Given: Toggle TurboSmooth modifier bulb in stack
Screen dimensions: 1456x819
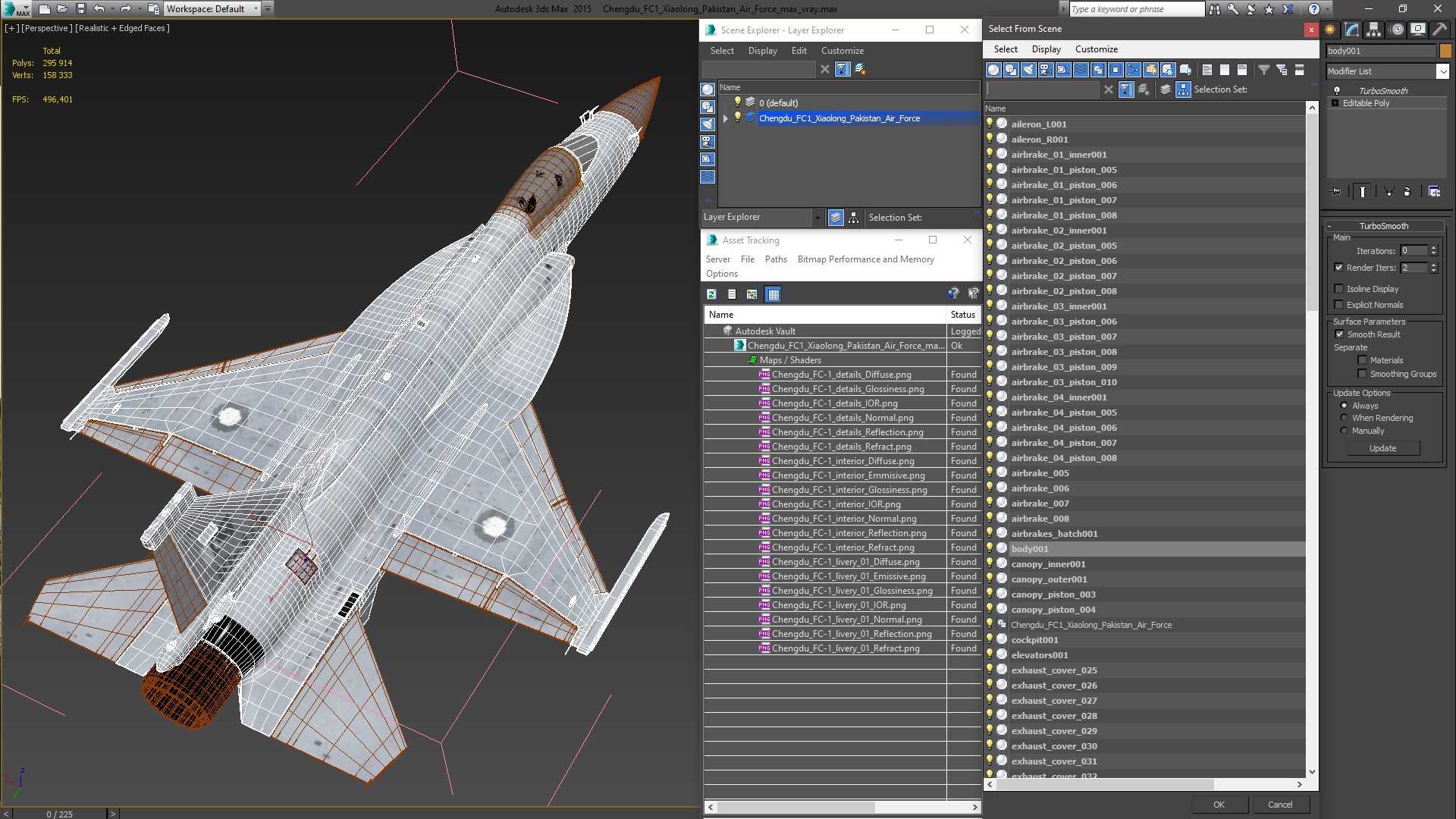Looking at the screenshot, I should (1336, 91).
